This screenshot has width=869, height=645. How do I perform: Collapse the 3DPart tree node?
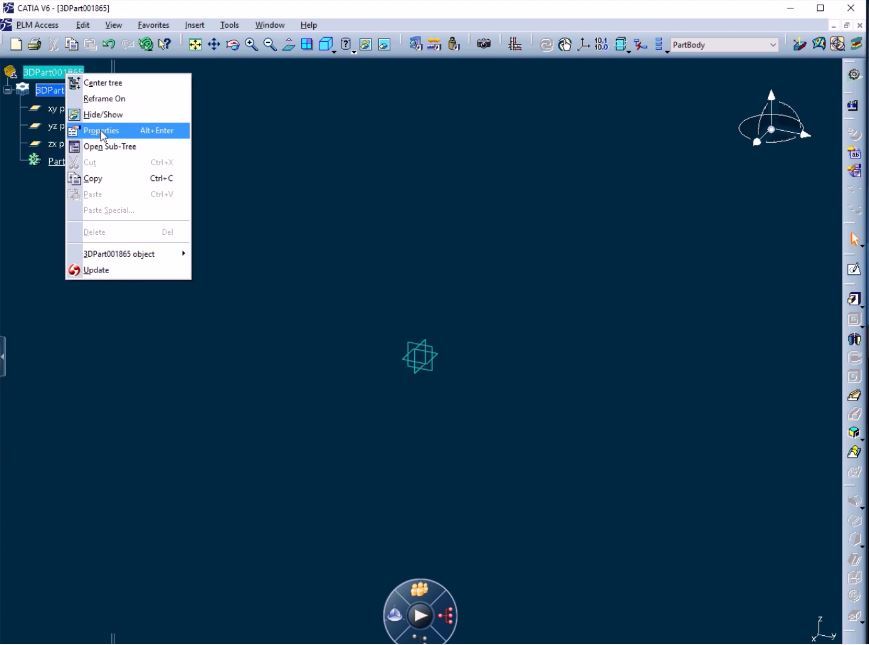coord(8,89)
